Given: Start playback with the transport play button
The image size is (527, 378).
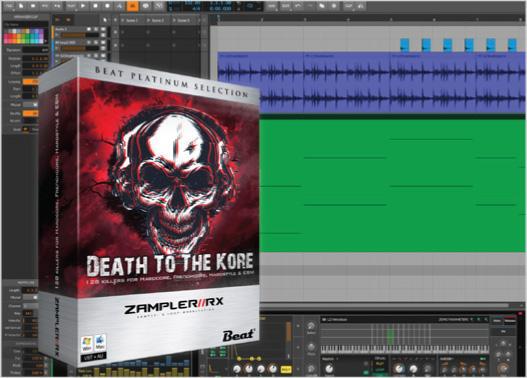Looking at the screenshot, I should coord(83,6).
